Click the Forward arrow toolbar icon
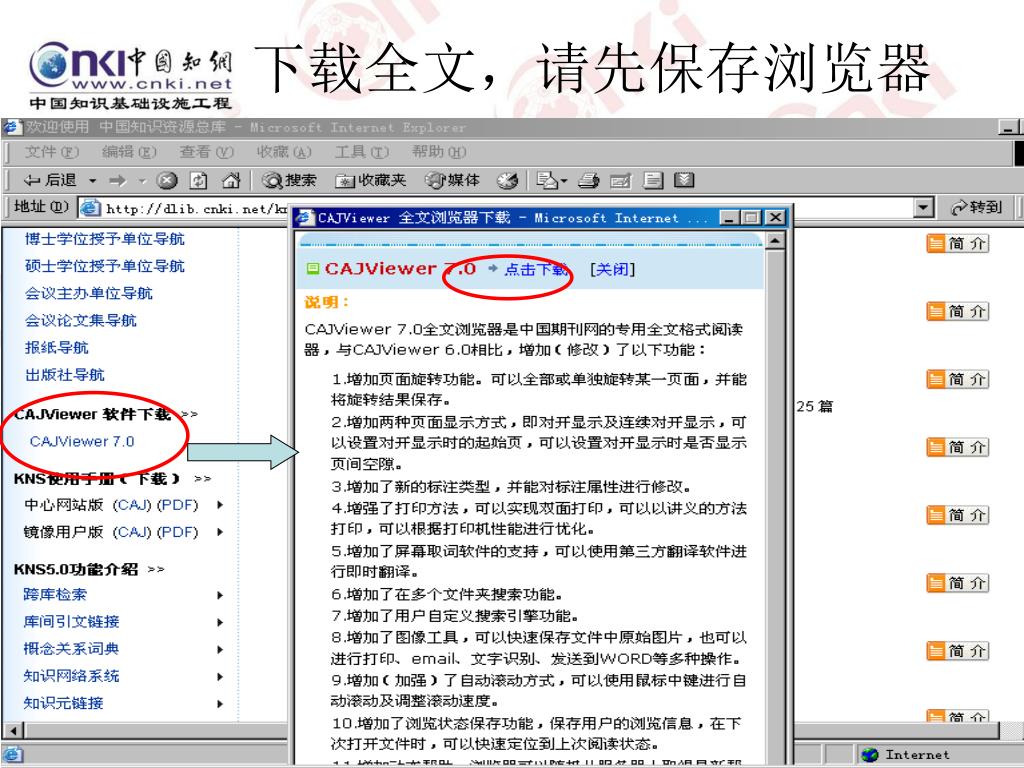Viewport: 1024px width, 768px height. pos(118,180)
